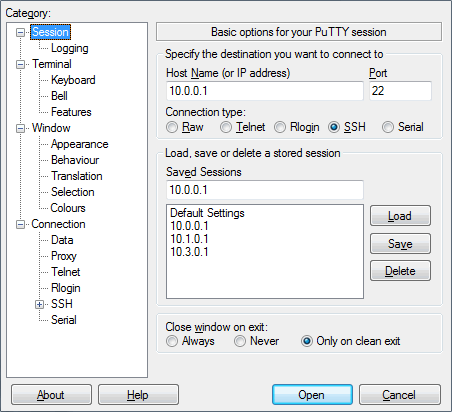Click the Host Name input field
The height and width of the screenshot is (412, 452).
point(265,91)
